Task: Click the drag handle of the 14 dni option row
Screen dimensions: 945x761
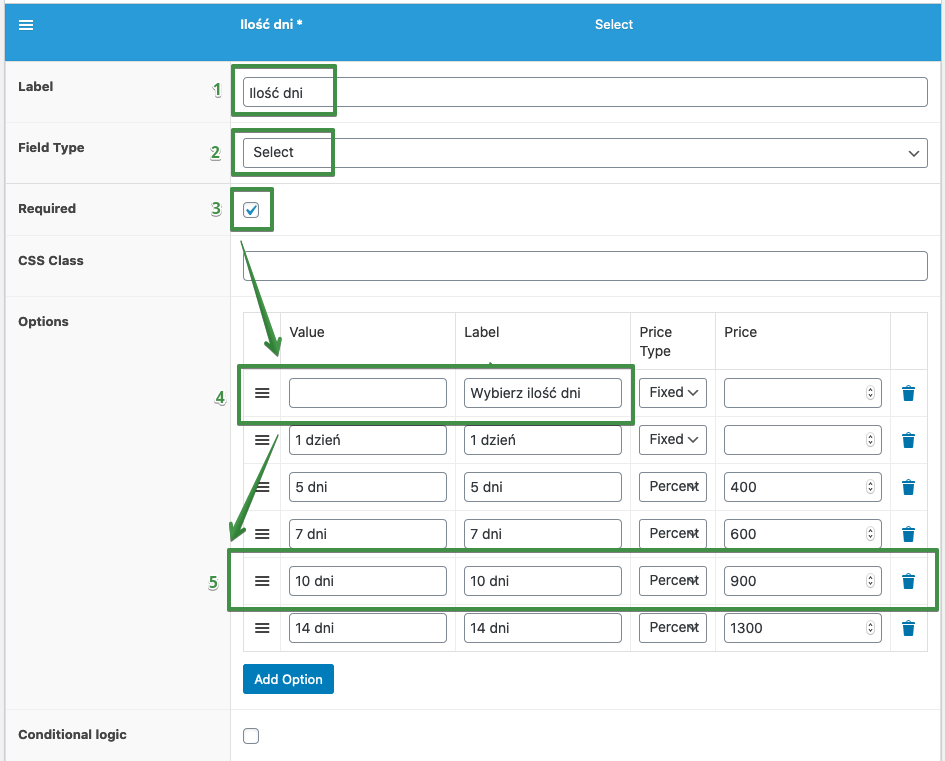Action: (x=262, y=628)
